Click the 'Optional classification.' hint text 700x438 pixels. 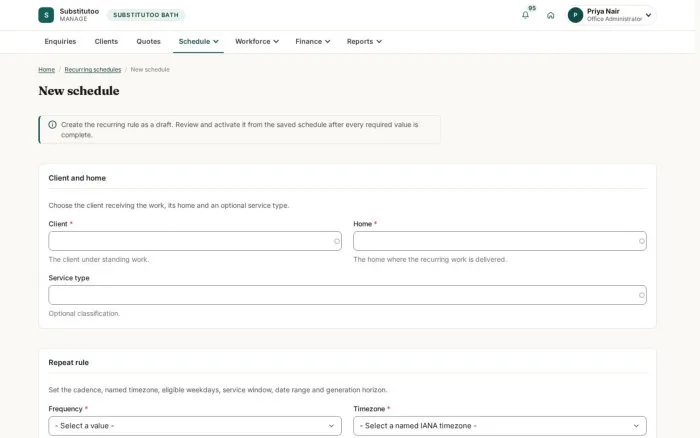(84, 313)
